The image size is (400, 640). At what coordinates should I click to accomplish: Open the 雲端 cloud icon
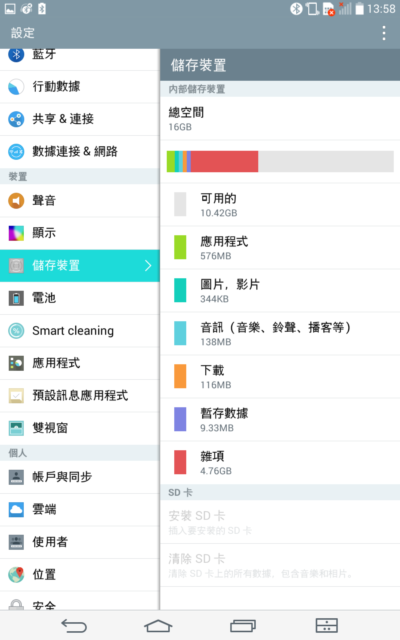[x=16, y=509]
